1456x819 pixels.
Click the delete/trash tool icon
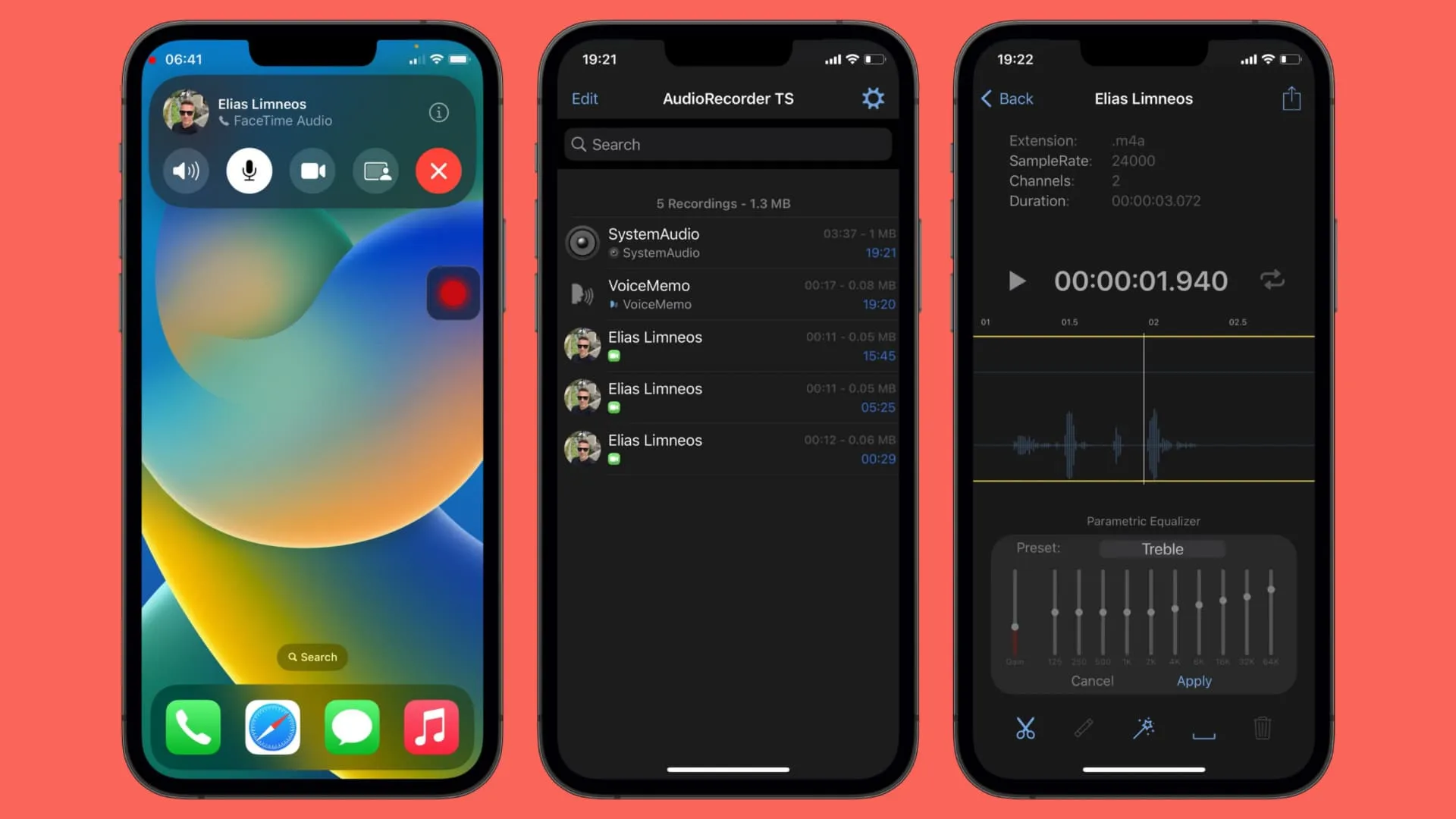click(x=1261, y=728)
